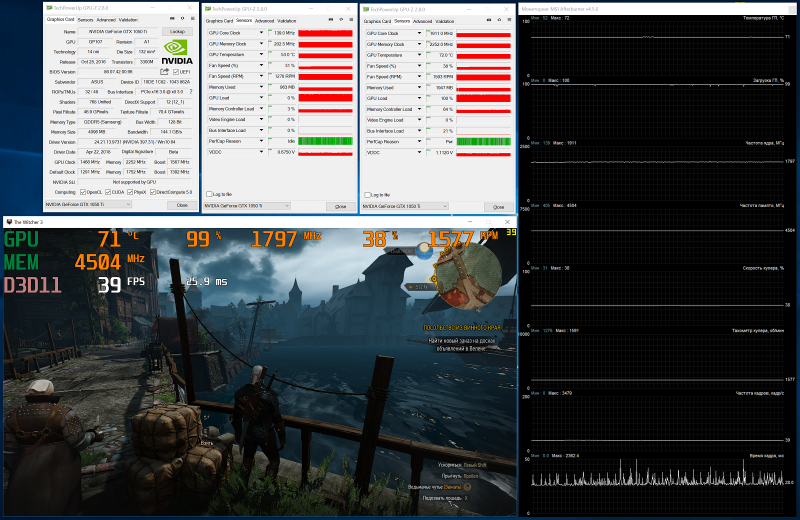Click the Bus Interface question mark icon
Image resolution: width=800 pixels, height=520 pixels.
(189, 91)
